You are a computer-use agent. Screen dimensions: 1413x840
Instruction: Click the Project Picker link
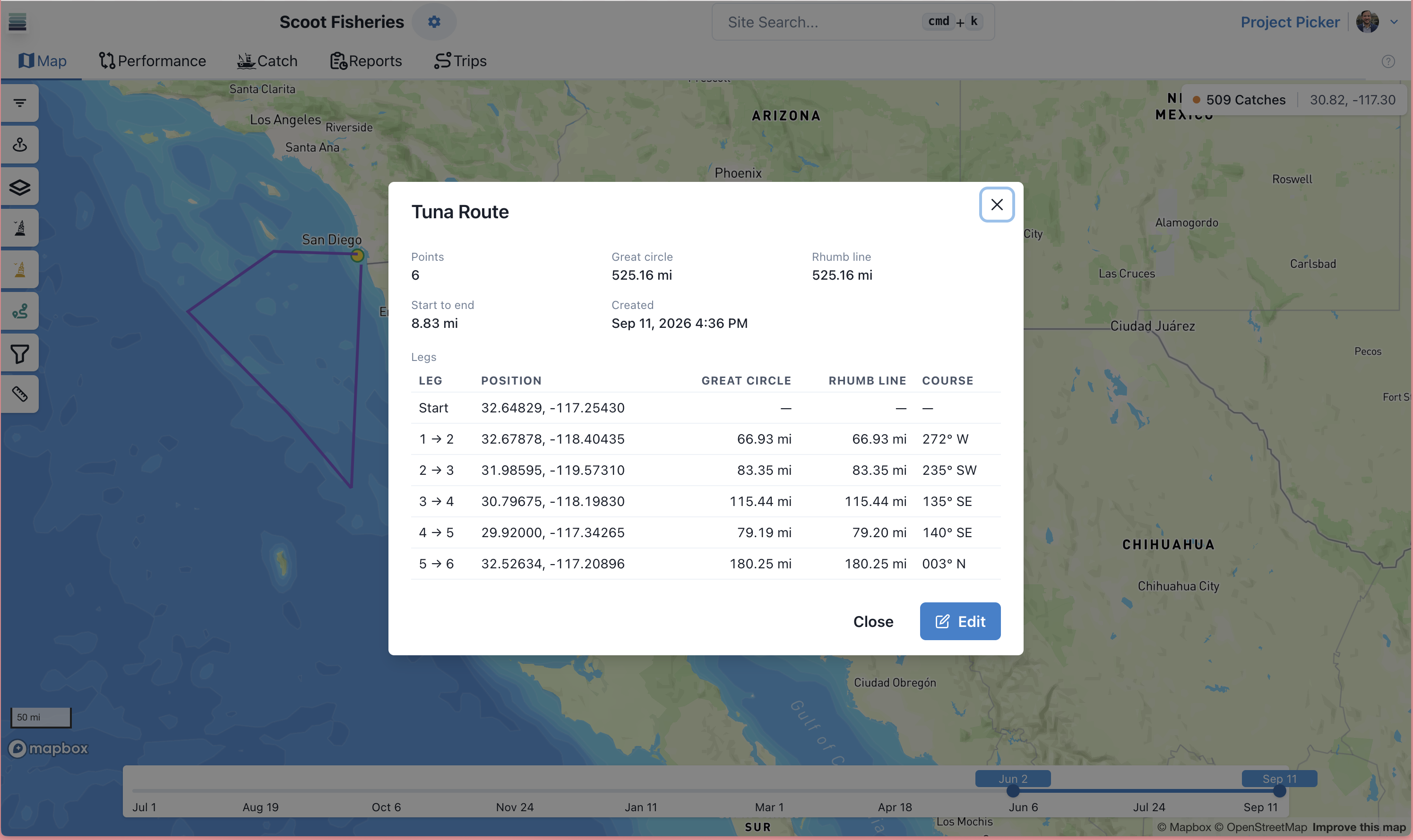click(1290, 22)
